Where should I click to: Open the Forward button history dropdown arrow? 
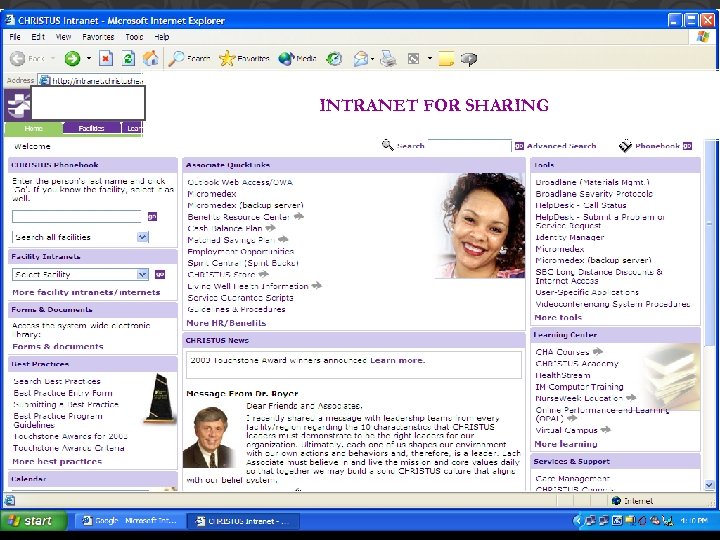pyautogui.click(x=89, y=58)
